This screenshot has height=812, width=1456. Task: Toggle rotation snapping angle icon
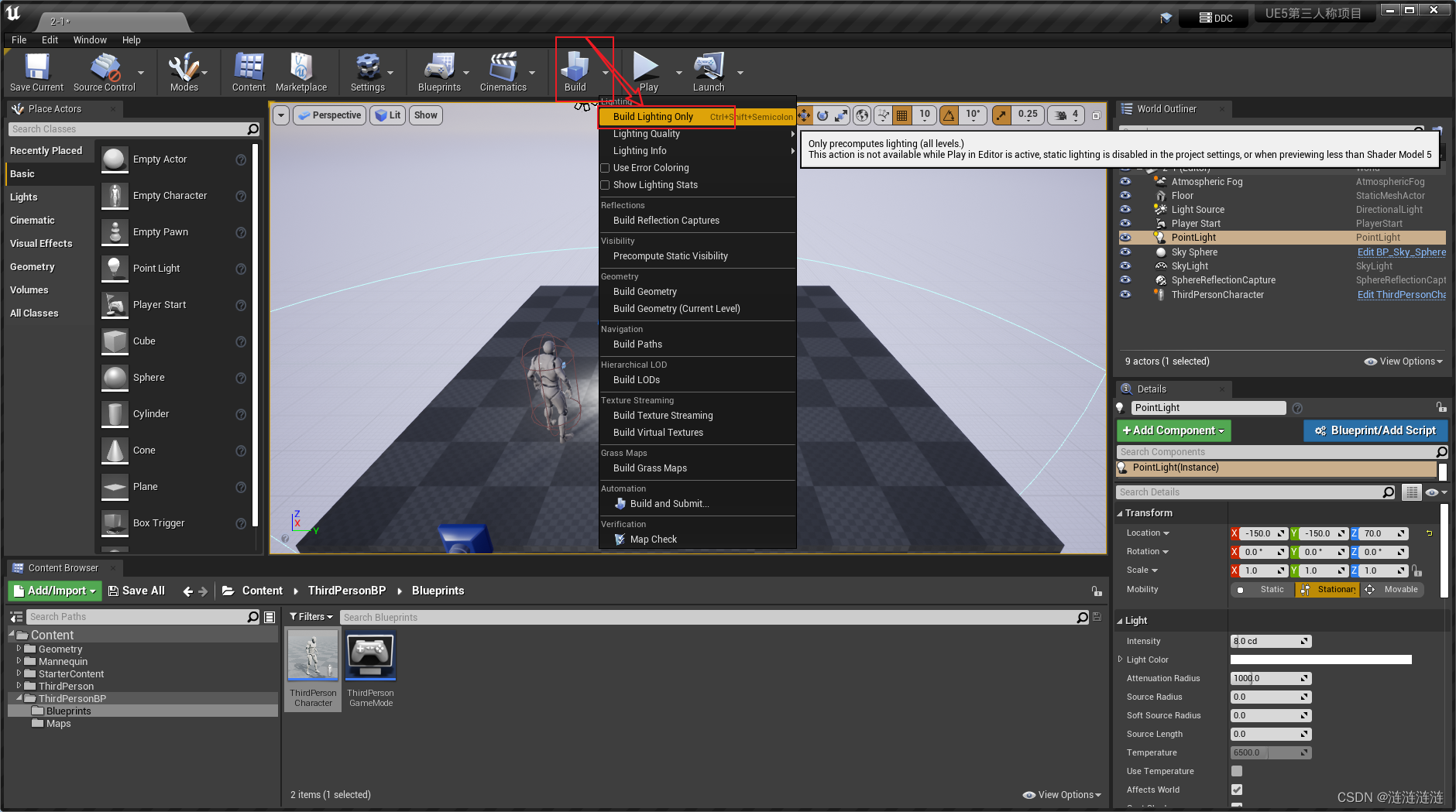tap(949, 115)
